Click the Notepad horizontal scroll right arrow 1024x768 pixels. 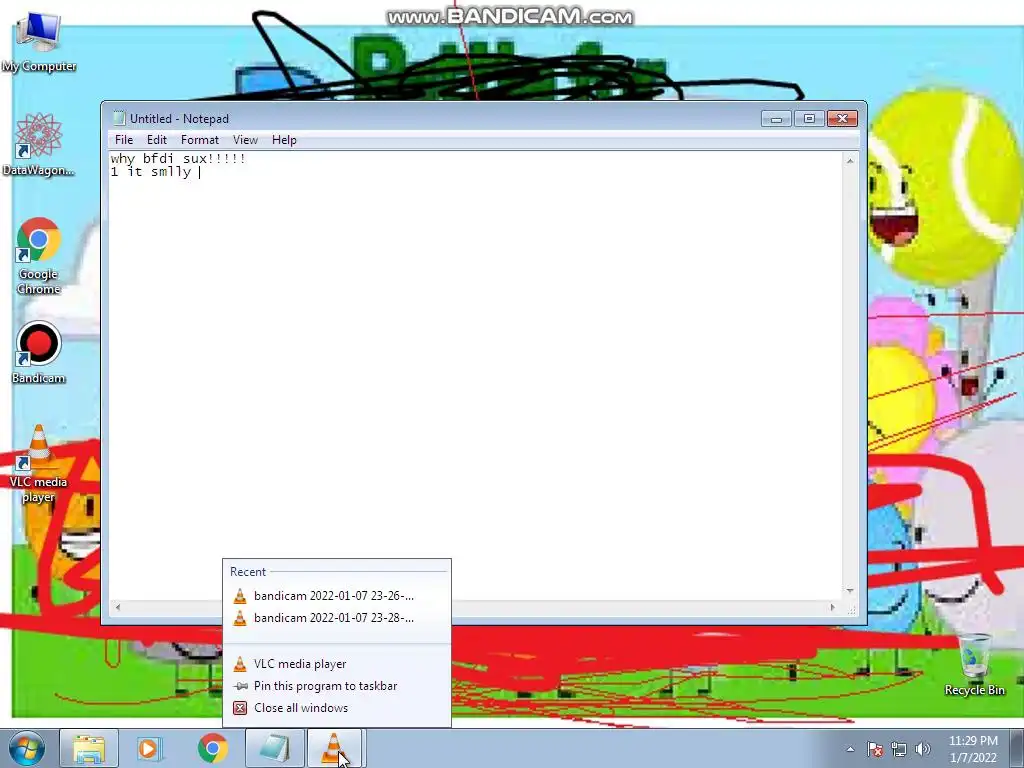pyautogui.click(x=833, y=607)
